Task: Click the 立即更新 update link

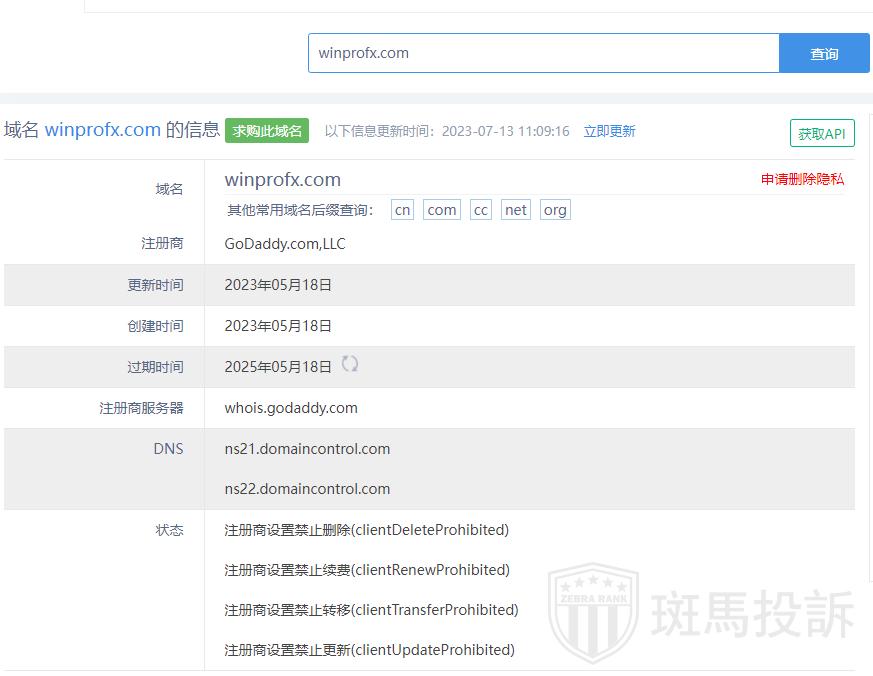Action: point(609,131)
